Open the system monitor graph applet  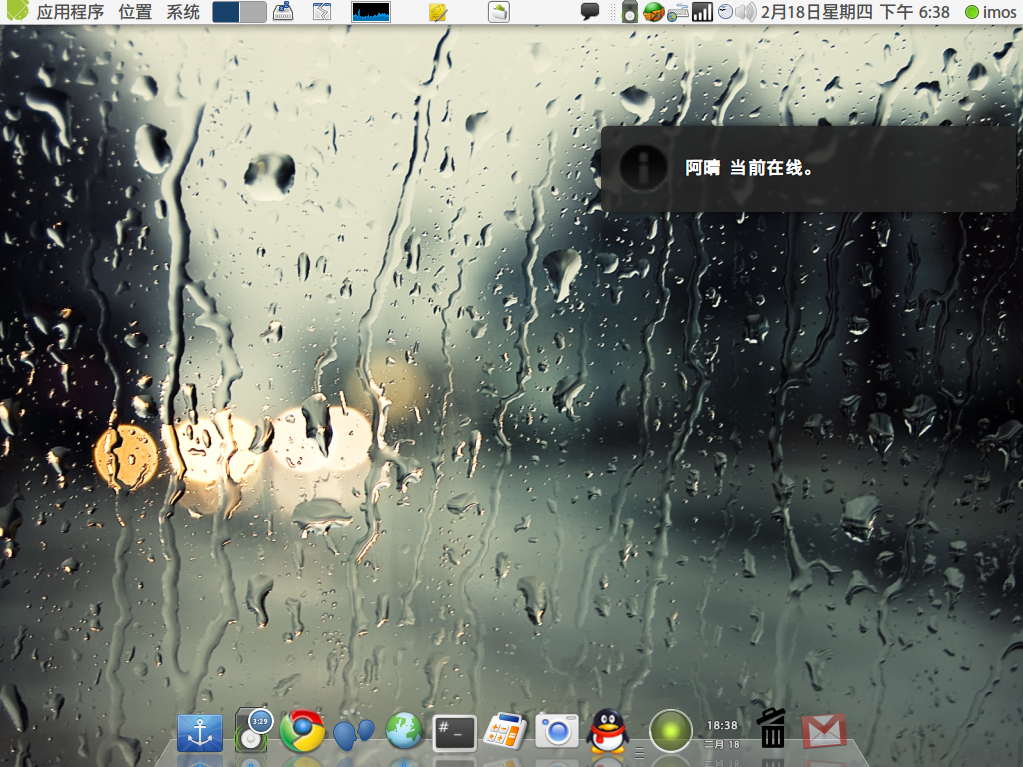click(x=371, y=12)
